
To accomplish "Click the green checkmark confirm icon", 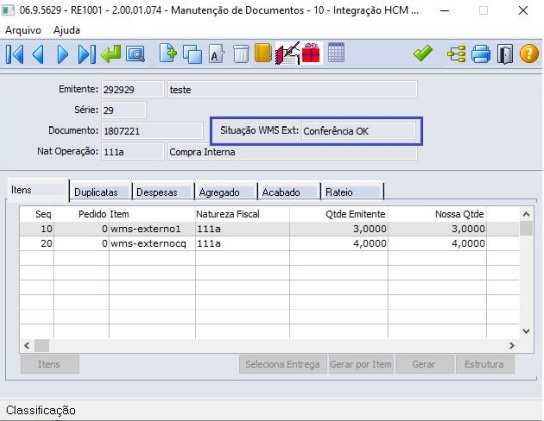I will coord(423,53).
